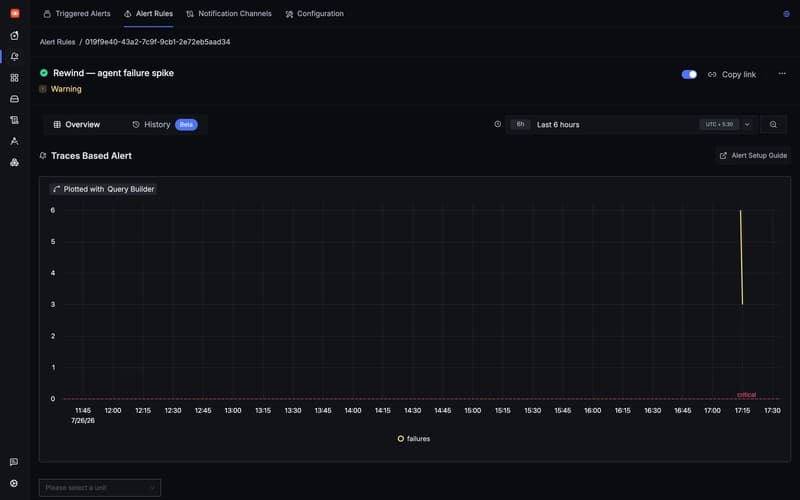Click the magnifier icon next to time picker

(773, 124)
